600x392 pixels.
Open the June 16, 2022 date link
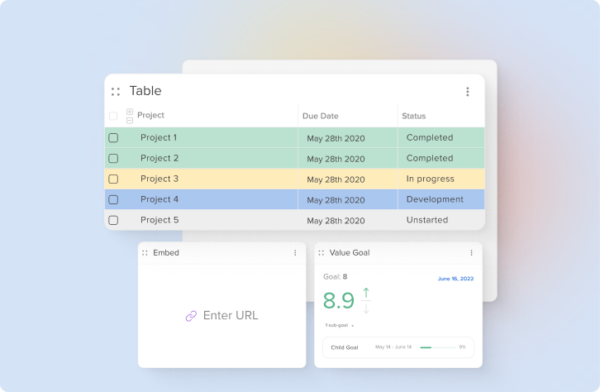click(455, 279)
